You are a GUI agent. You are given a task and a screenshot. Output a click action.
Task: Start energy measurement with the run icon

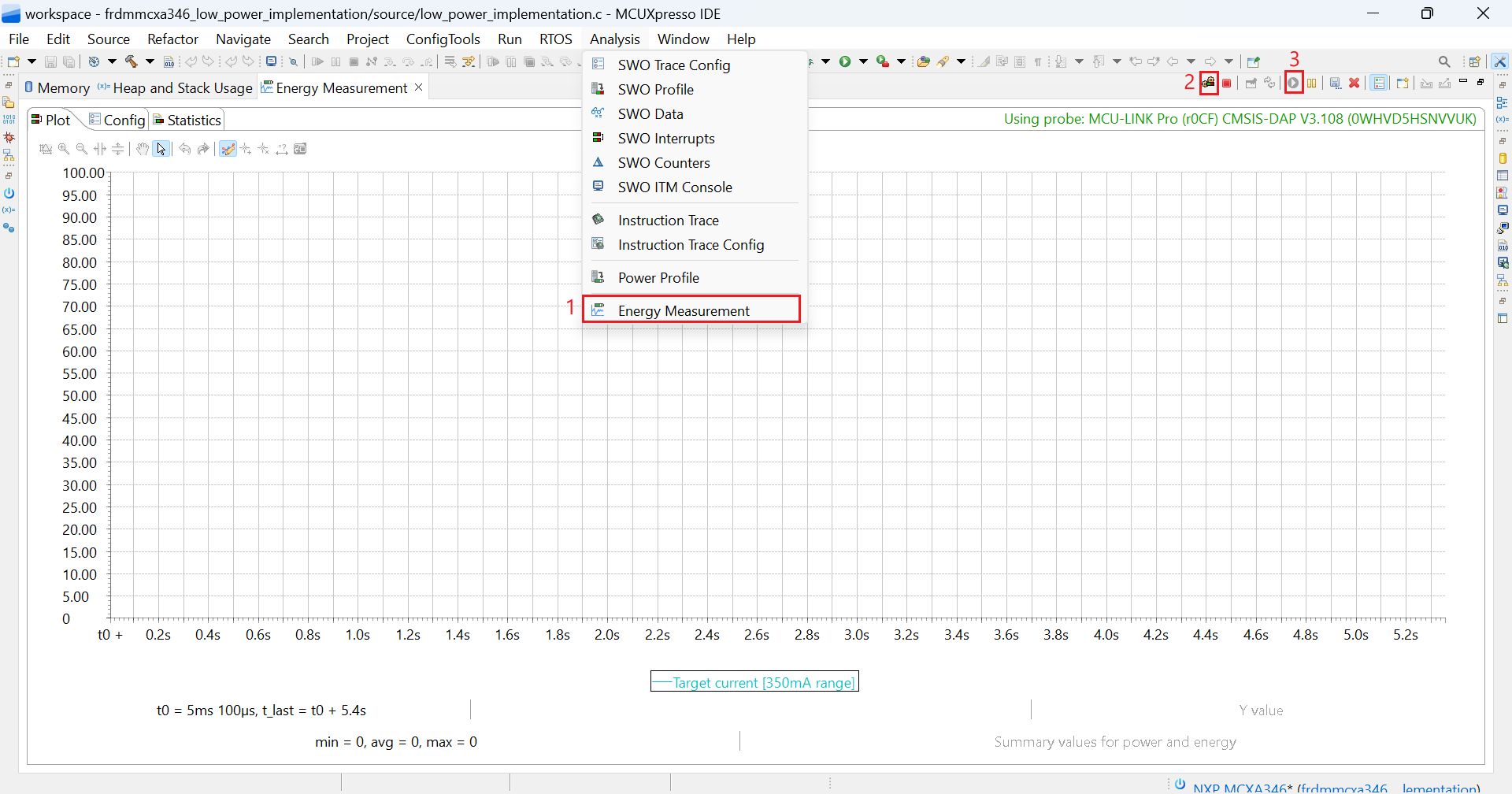1293,83
